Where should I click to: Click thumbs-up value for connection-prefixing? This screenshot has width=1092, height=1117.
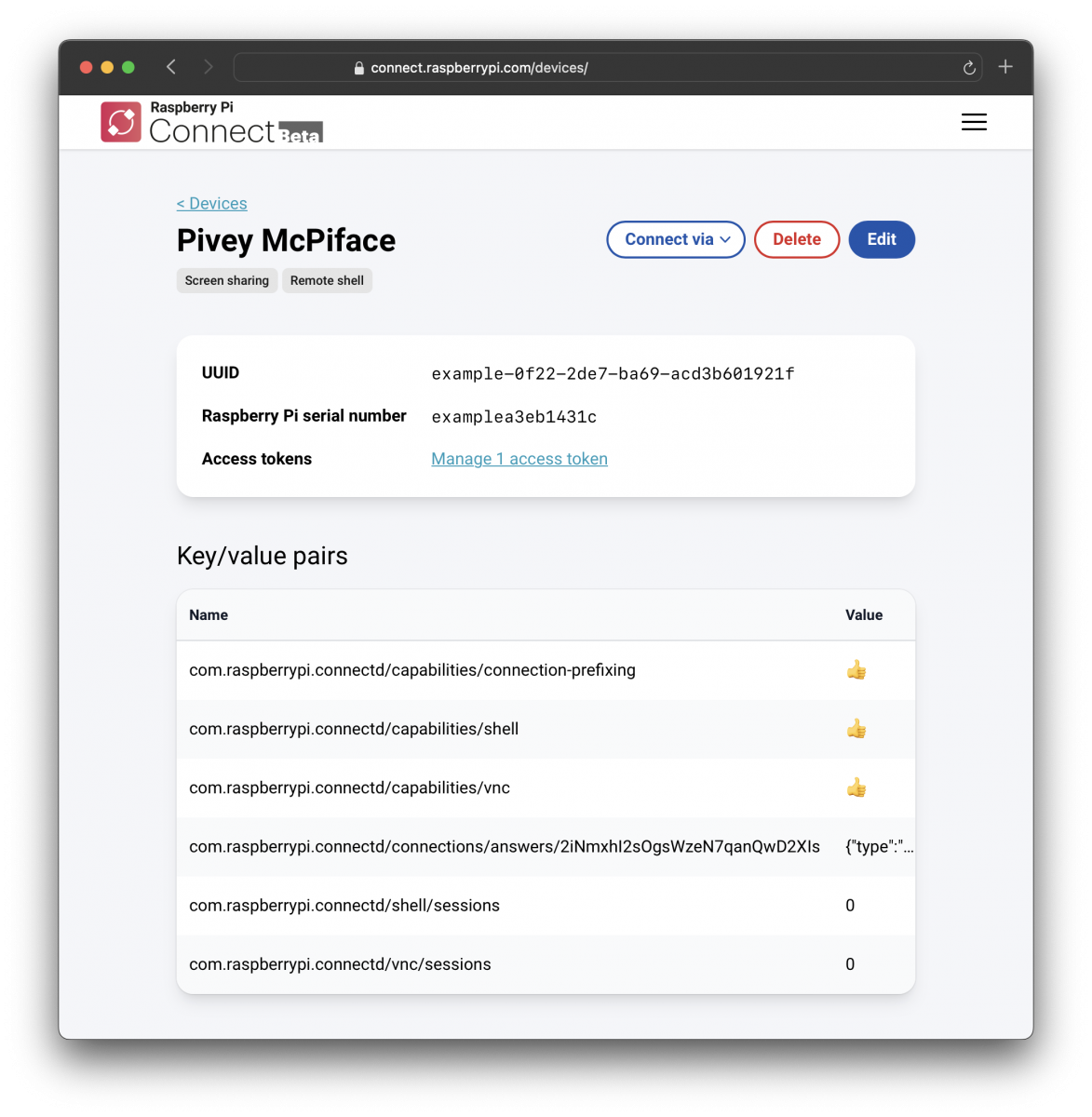pyautogui.click(x=856, y=670)
